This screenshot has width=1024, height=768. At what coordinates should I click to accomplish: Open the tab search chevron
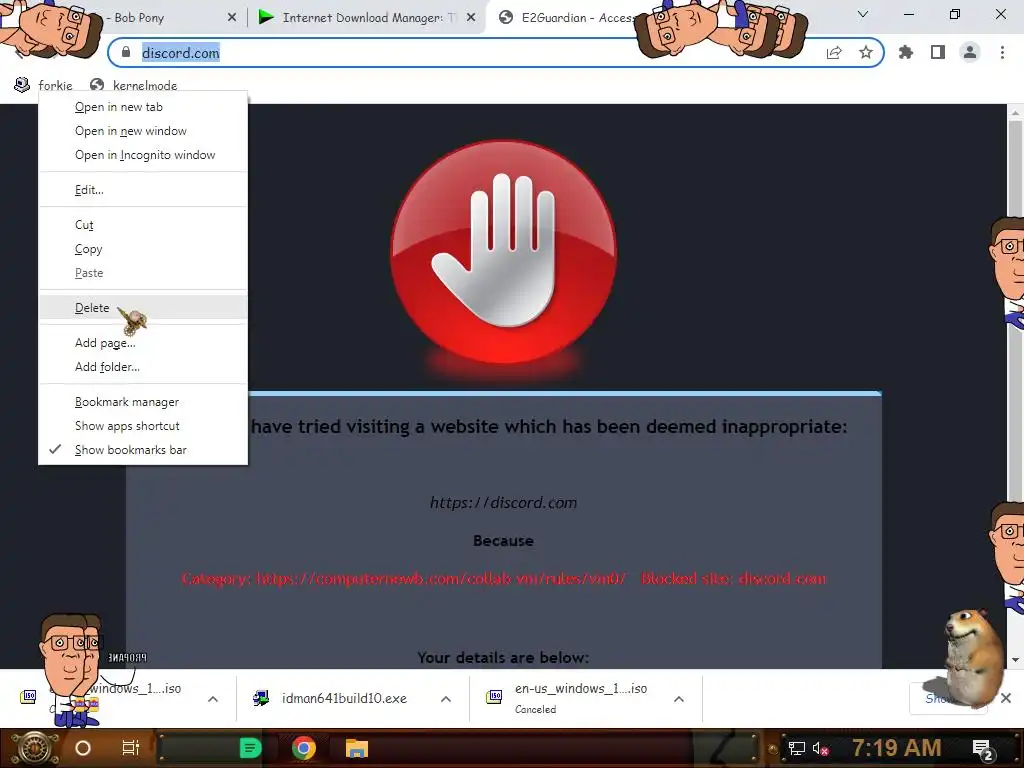(x=863, y=14)
